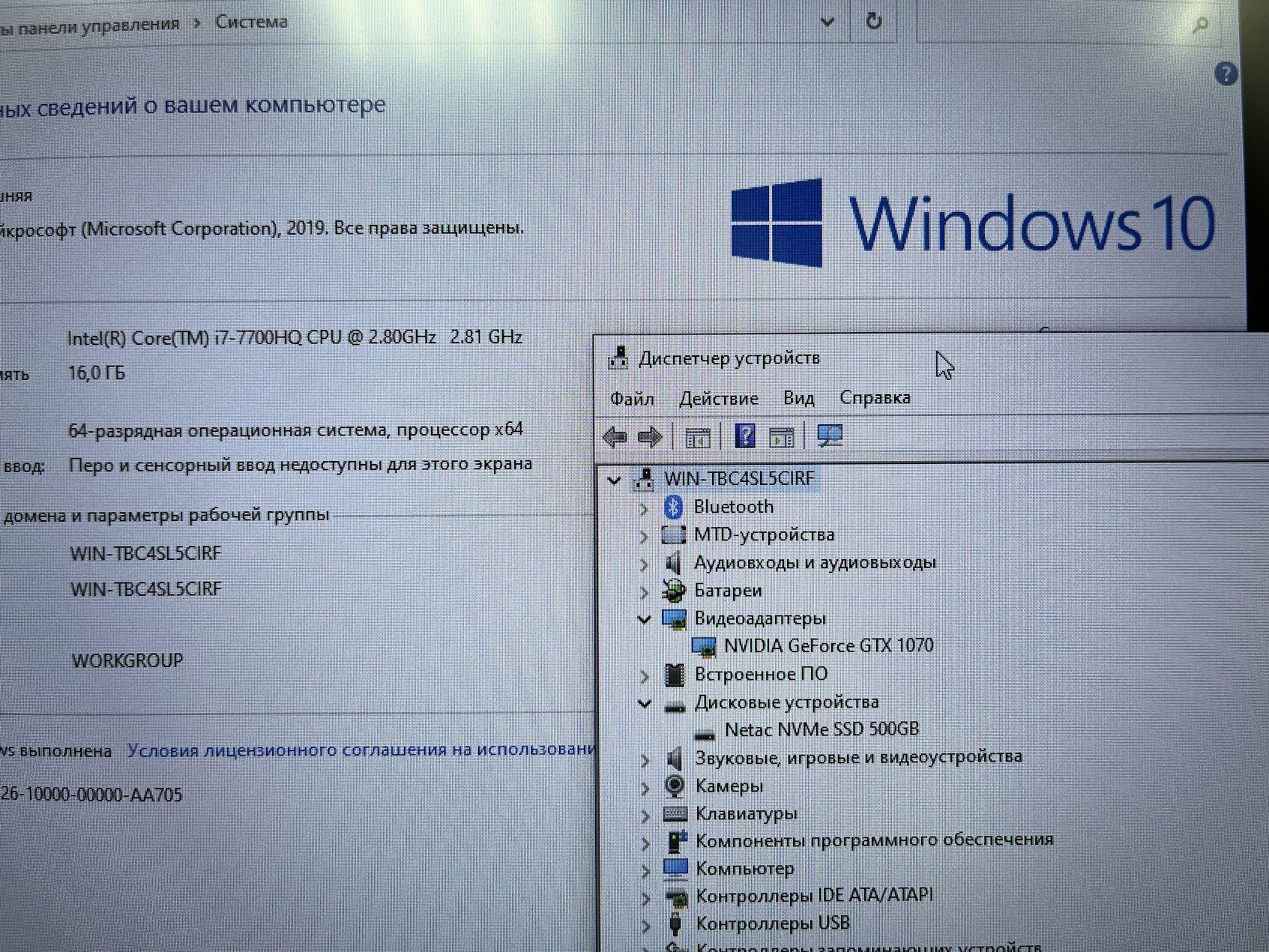Open the Properties toolbar icon in Device Manager
The width and height of the screenshot is (1269, 952).
[x=698, y=437]
